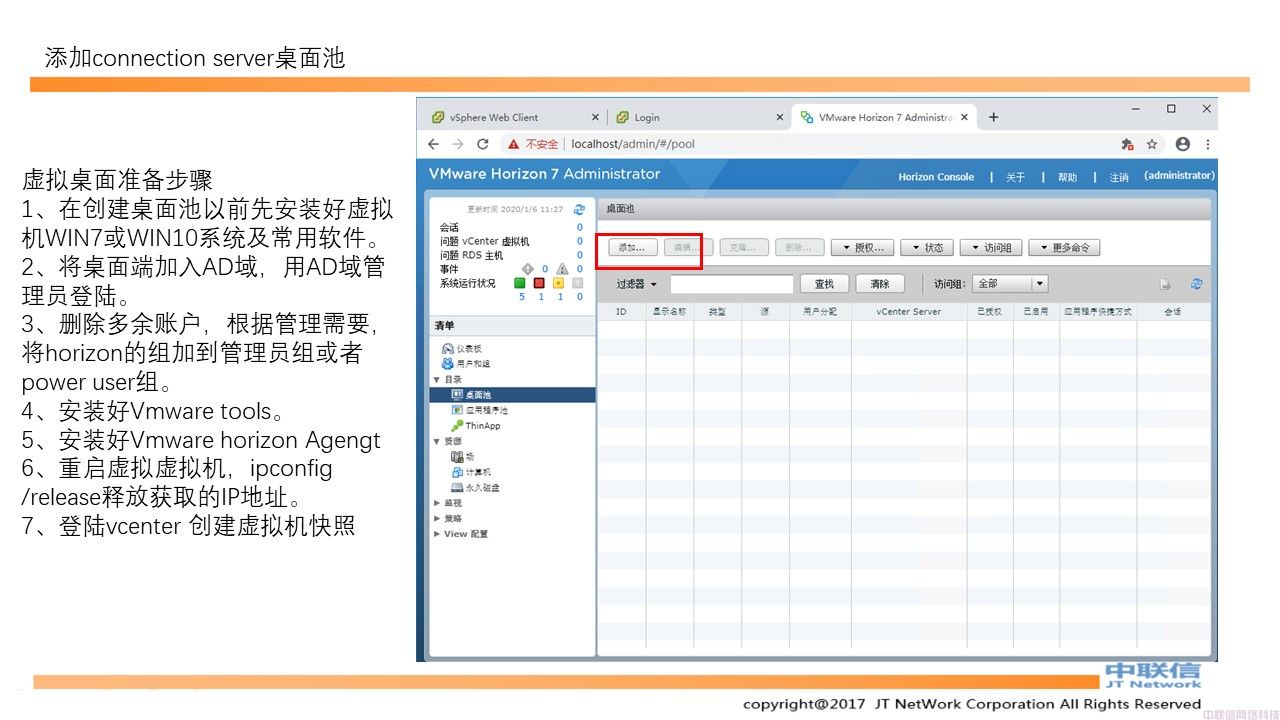Click the green system health status icon
Image resolution: width=1280 pixels, height=720 pixels.
click(x=520, y=283)
